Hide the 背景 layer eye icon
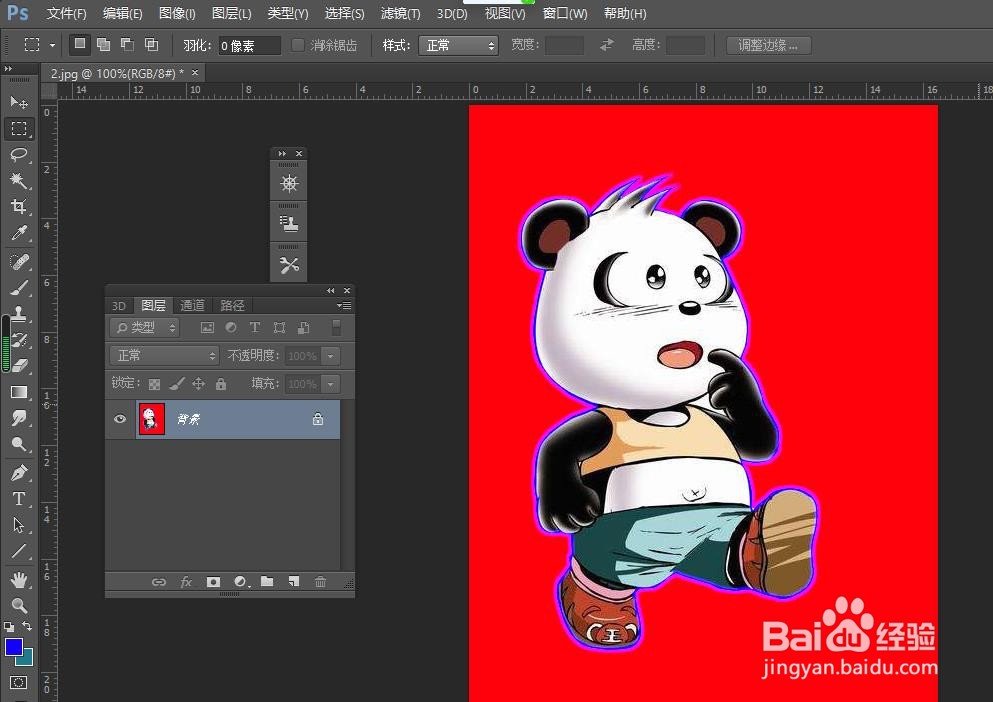The width and height of the screenshot is (993, 702). [x=120, y=419]
